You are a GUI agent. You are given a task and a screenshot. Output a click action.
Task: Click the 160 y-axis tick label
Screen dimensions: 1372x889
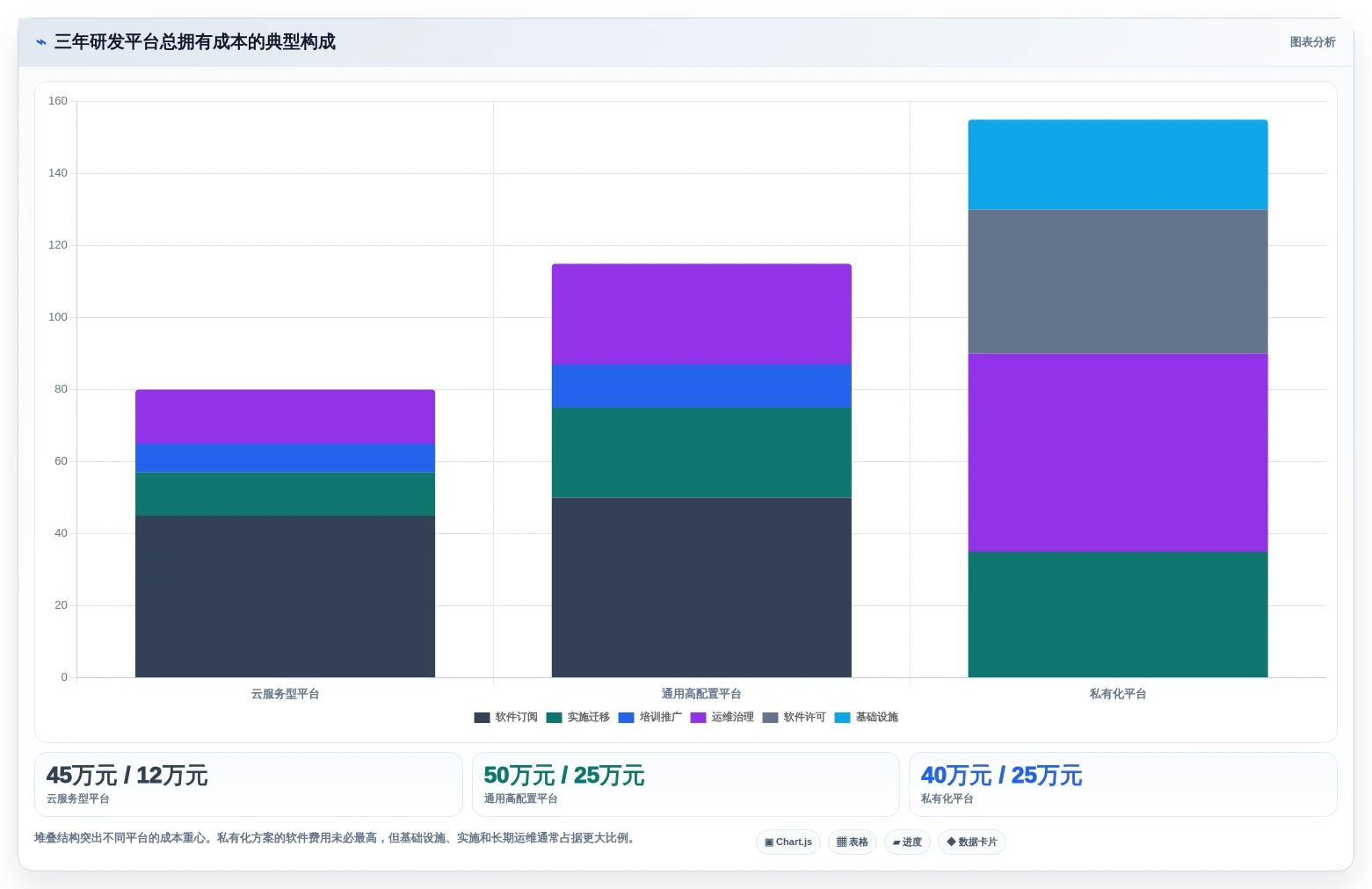coord(58,101)
